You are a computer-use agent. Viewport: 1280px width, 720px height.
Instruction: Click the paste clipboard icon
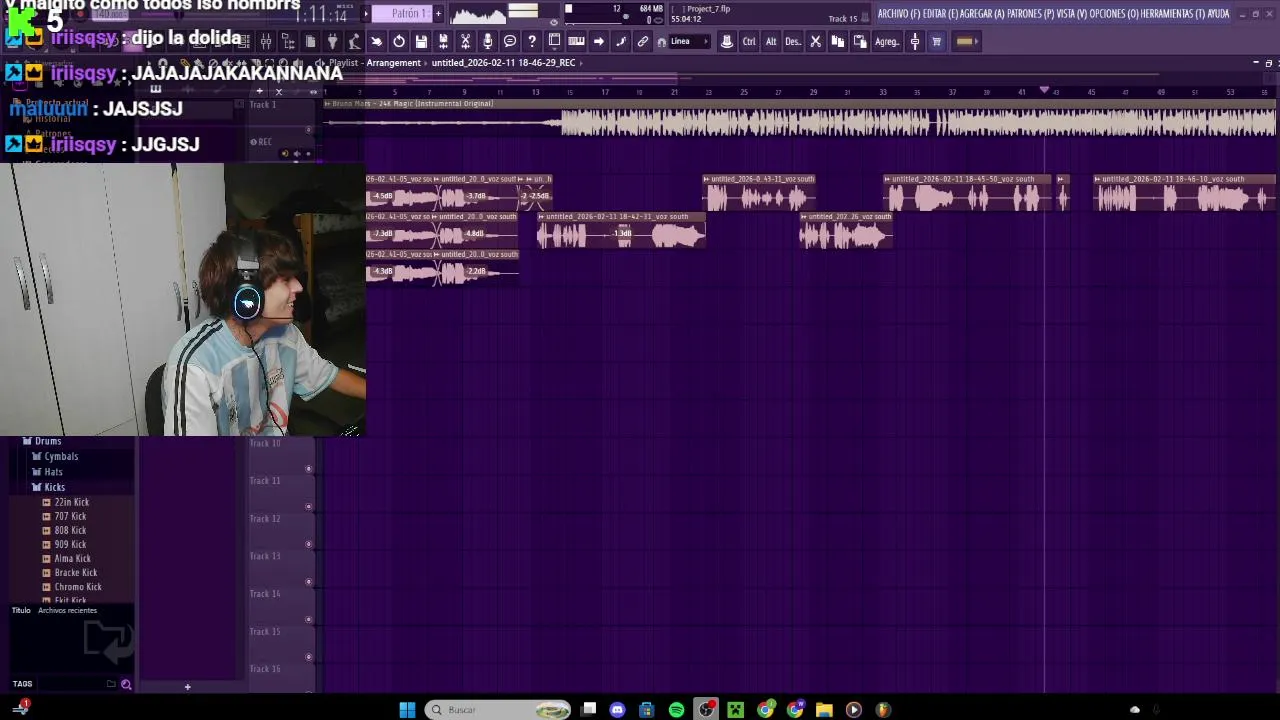[x=860, y=41]
